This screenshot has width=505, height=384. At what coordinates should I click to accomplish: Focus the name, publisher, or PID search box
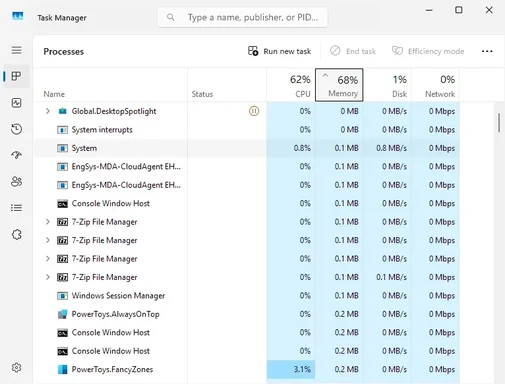tap(242, 17)
